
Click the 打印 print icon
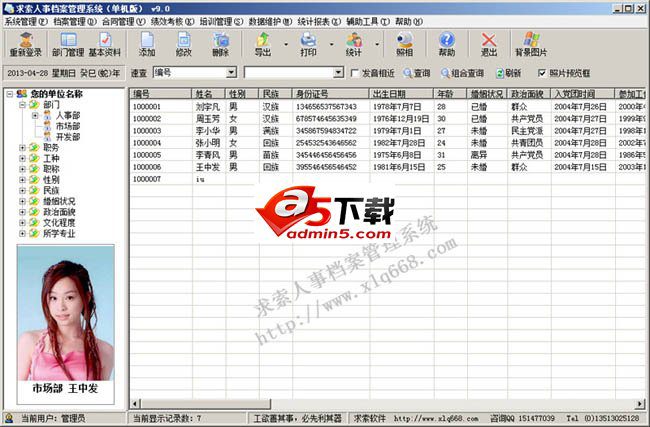pyautogui.click(x=308, y=44)
